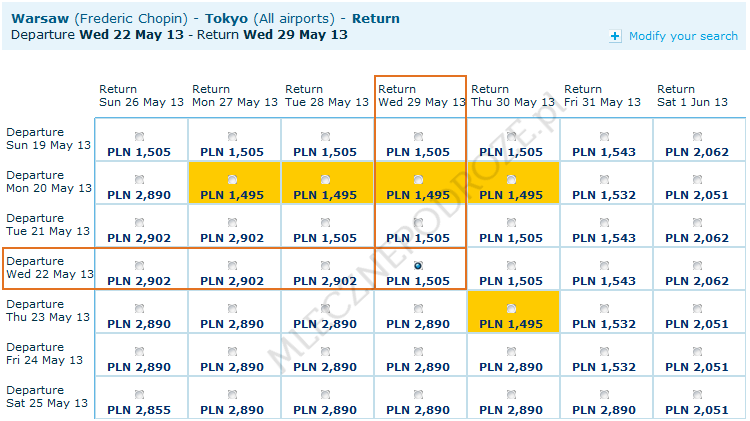Select fare for Thu 23 May, return Thu 30 May

[511, 309]
